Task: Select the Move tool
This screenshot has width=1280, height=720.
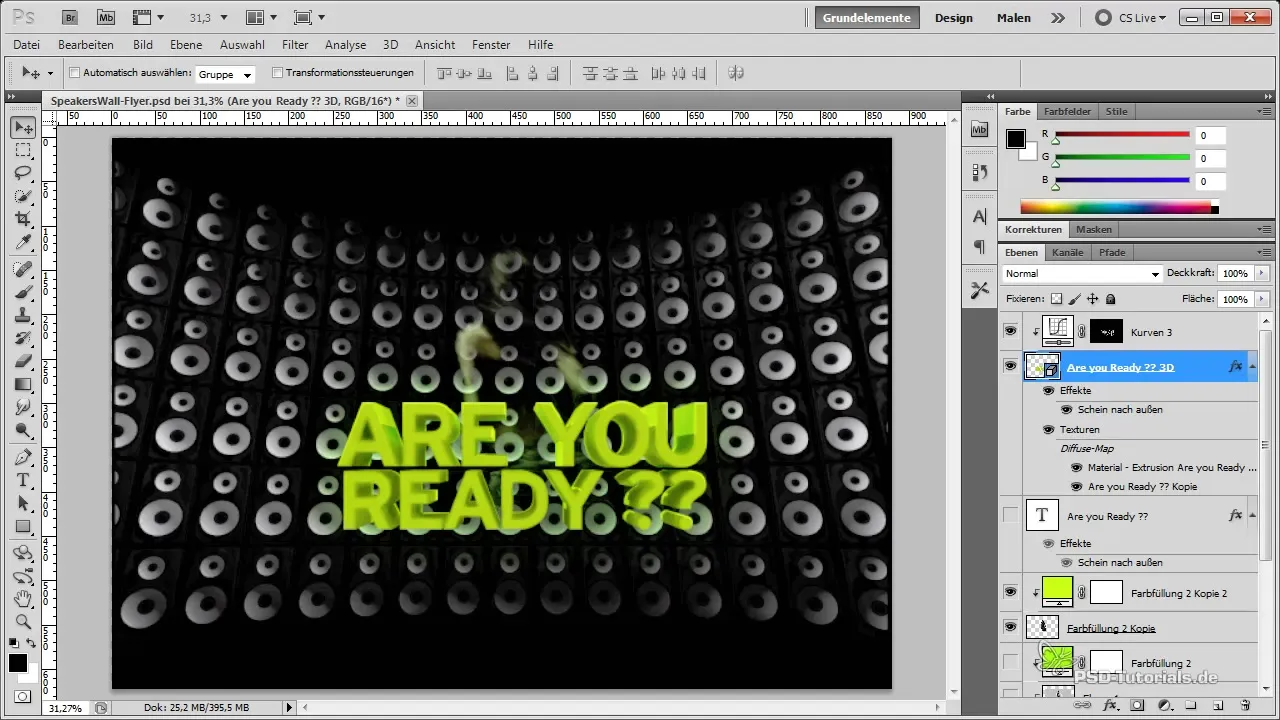Action: [23, 127]
